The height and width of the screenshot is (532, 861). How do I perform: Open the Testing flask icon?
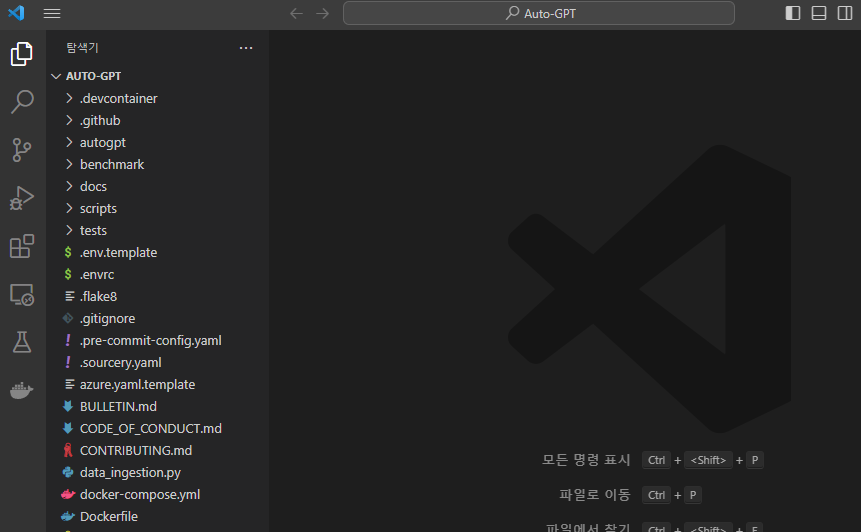22,342
